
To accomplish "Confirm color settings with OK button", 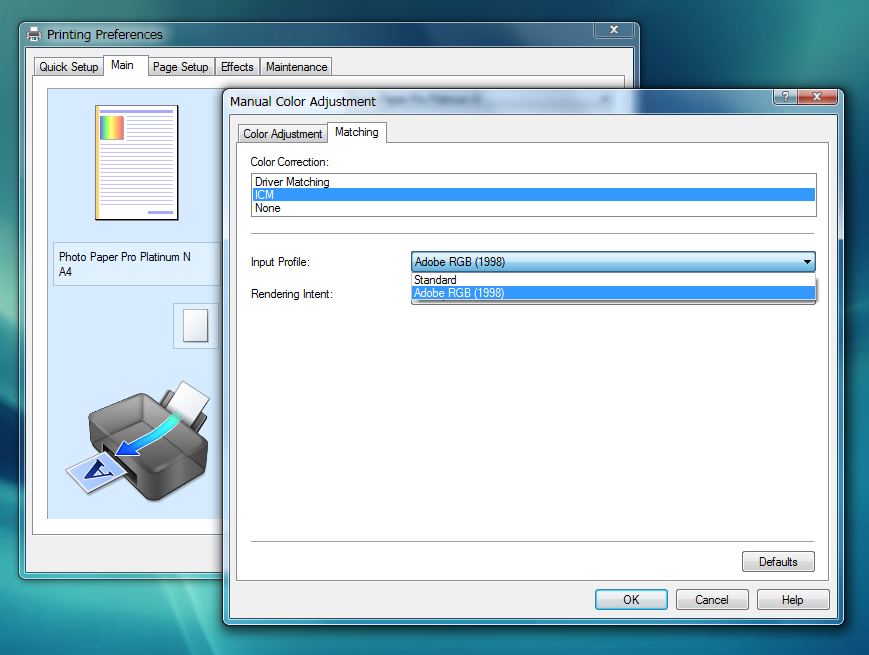I will point(631,600).
